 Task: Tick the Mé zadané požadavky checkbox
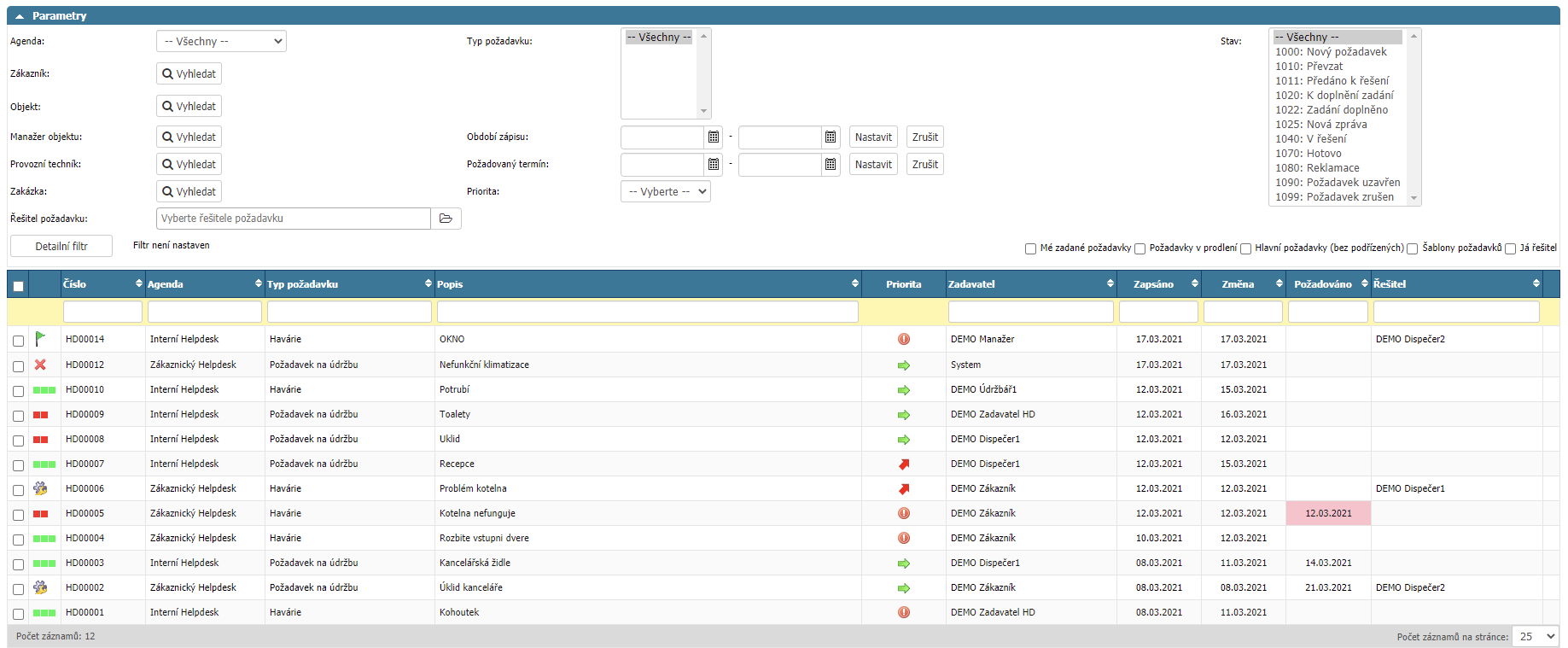[1030, 248]
